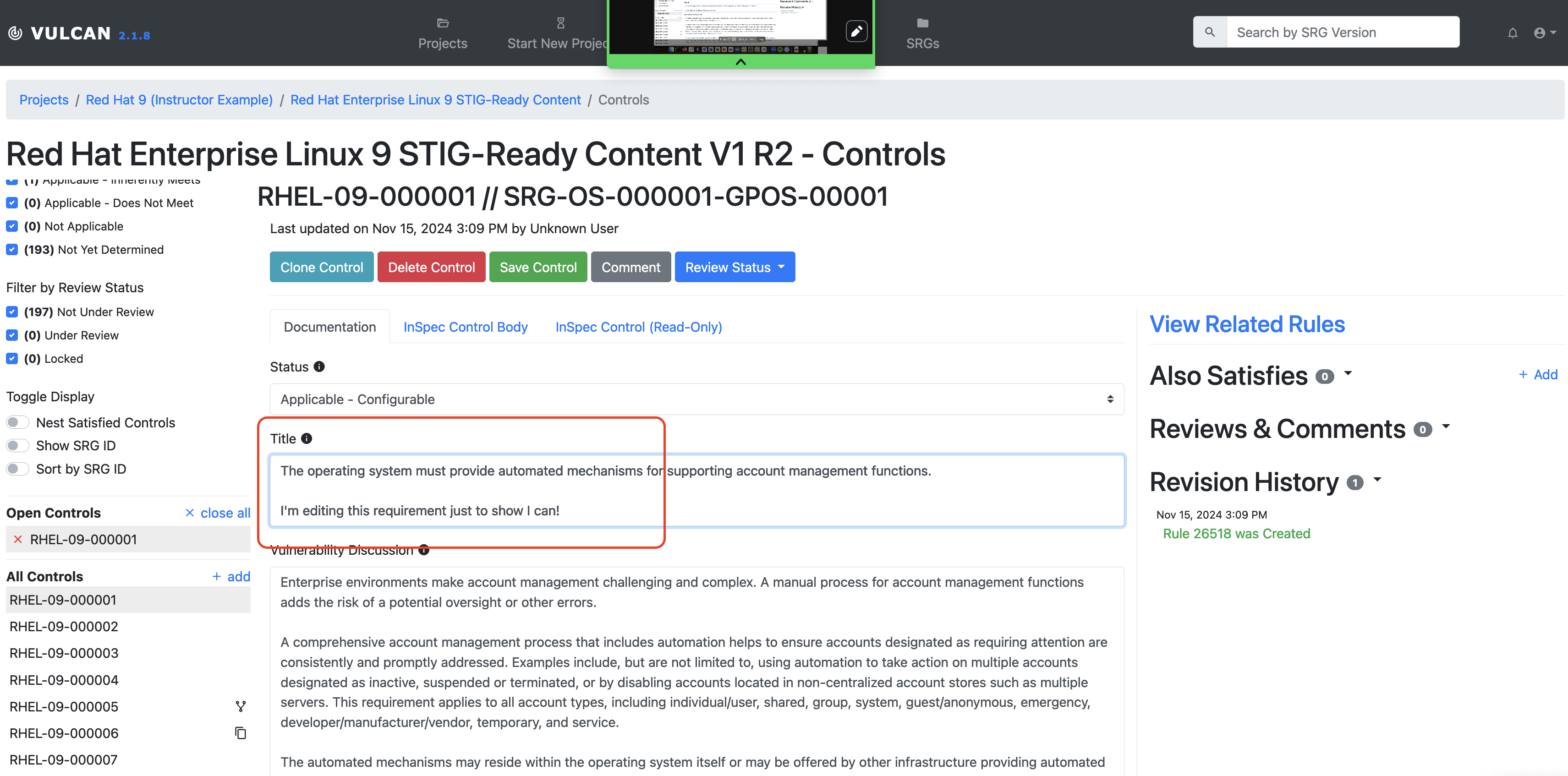Click the Title info icon
The width and height of the screenshot is (1568, 776).
click(307, 438)
